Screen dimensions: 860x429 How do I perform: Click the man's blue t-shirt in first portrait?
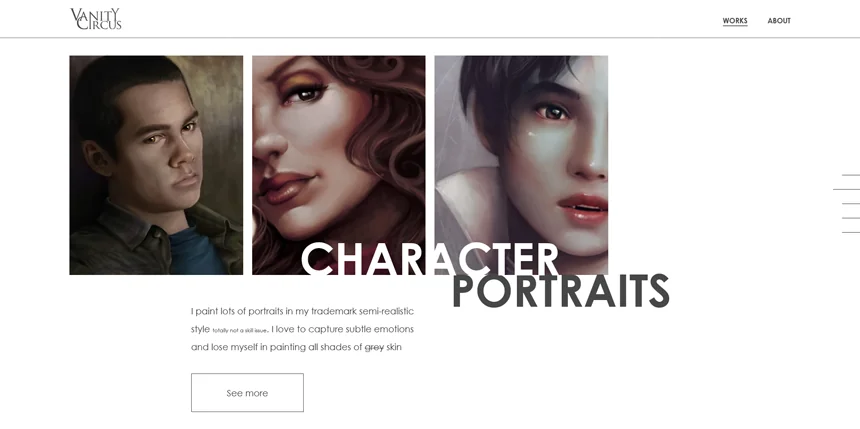coord(196,252)
